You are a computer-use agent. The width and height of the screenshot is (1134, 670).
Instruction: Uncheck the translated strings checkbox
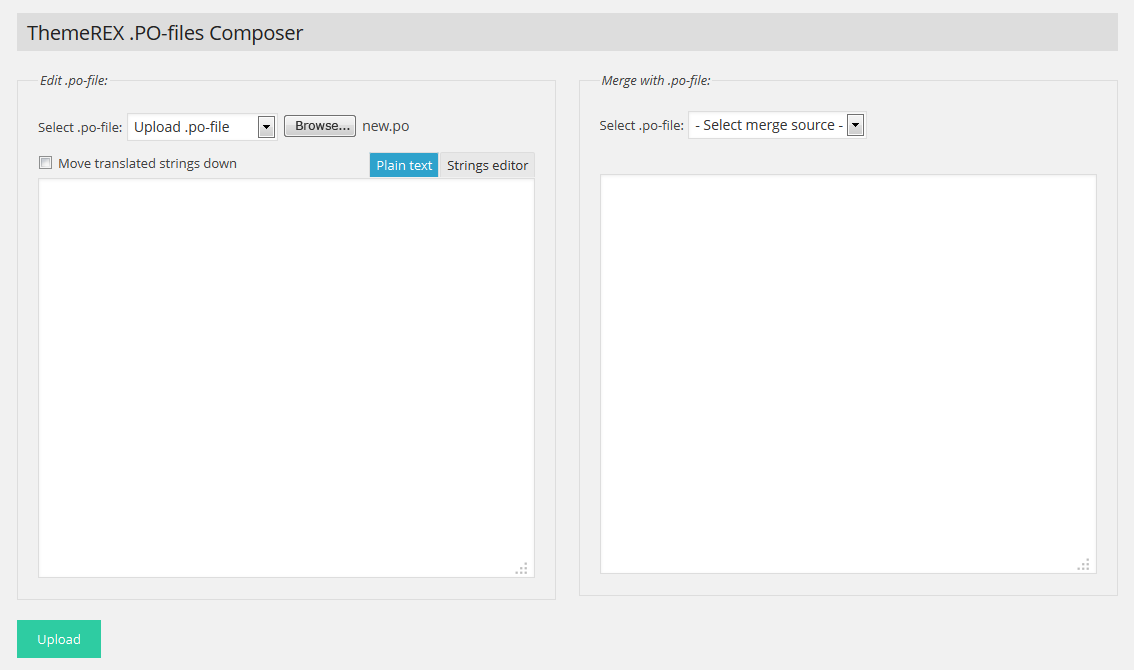pos(45,162)
